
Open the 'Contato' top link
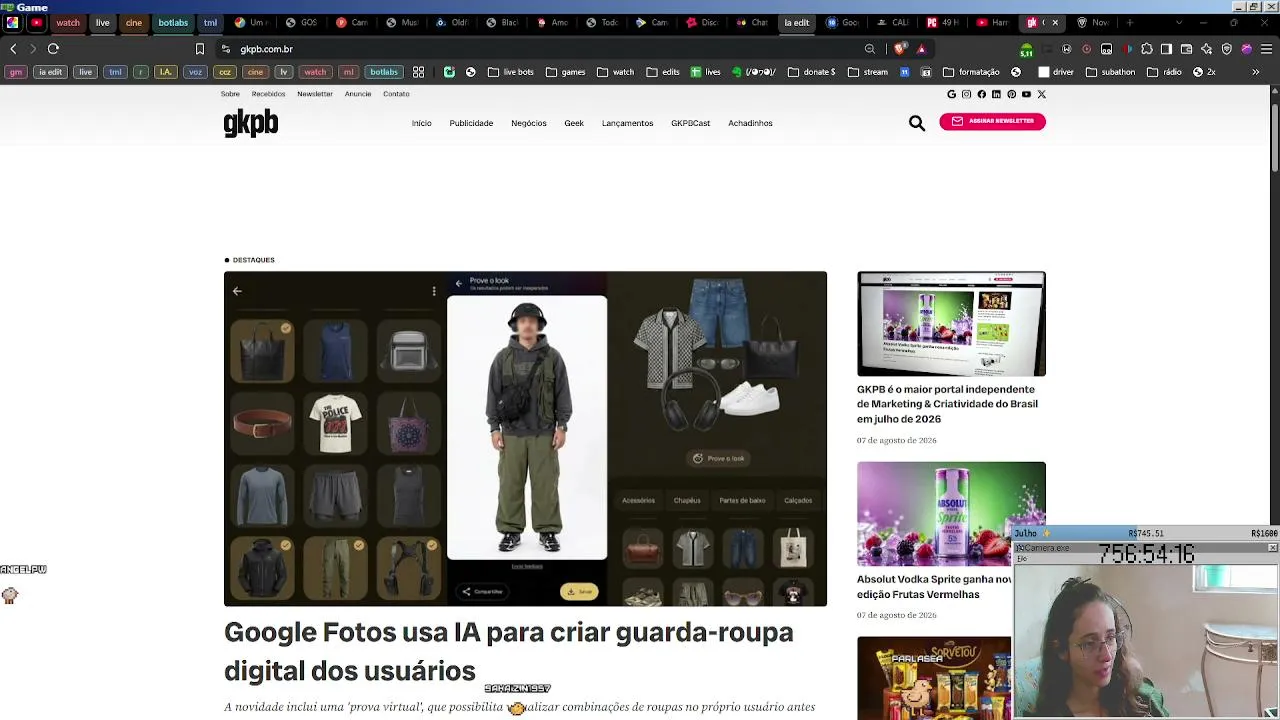click(396, 94)
